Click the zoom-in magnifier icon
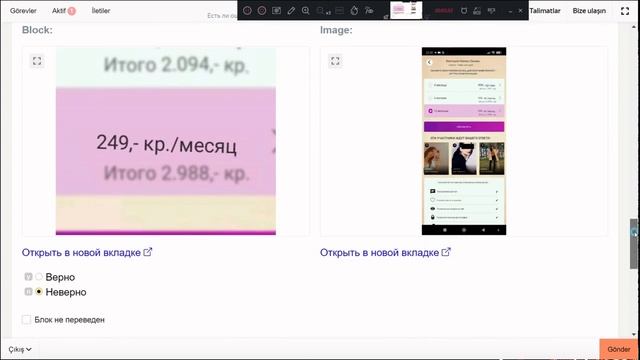 (x=306, y=11)
